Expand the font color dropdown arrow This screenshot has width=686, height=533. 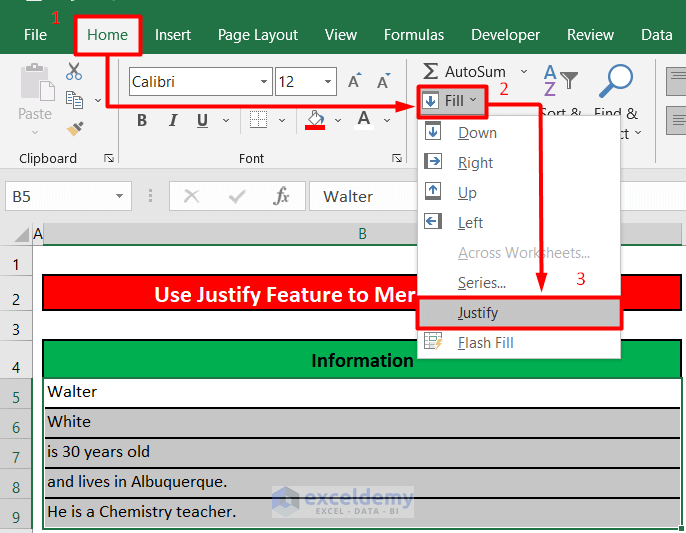387,120
